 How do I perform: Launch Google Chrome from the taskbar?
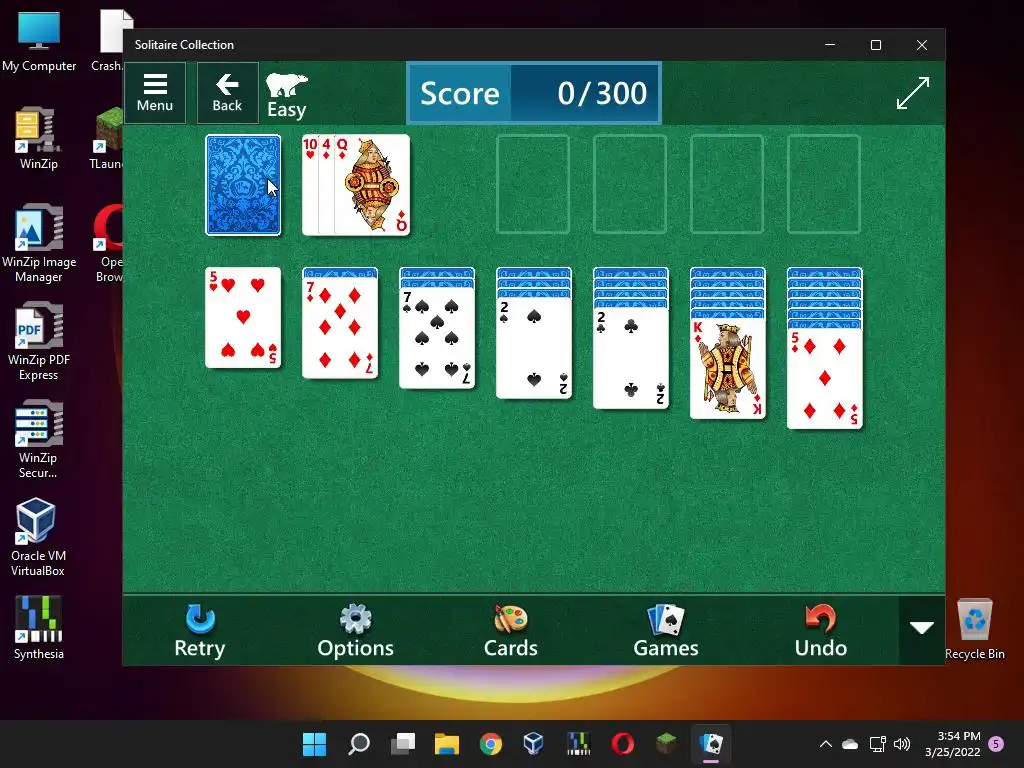[490, 744]
